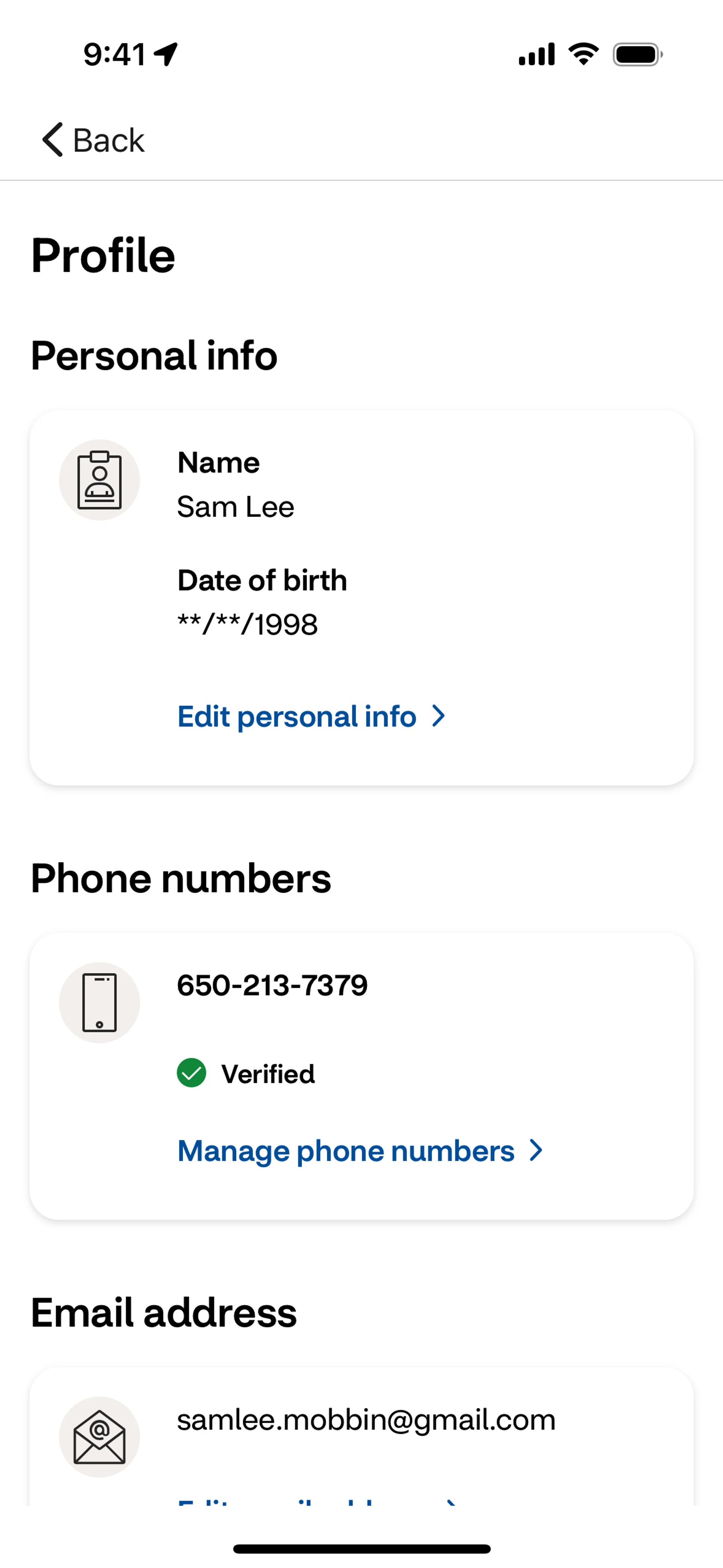Tap the mobile phone icon
This screenshot has width=723, height=1568.
click(99, 1003)
